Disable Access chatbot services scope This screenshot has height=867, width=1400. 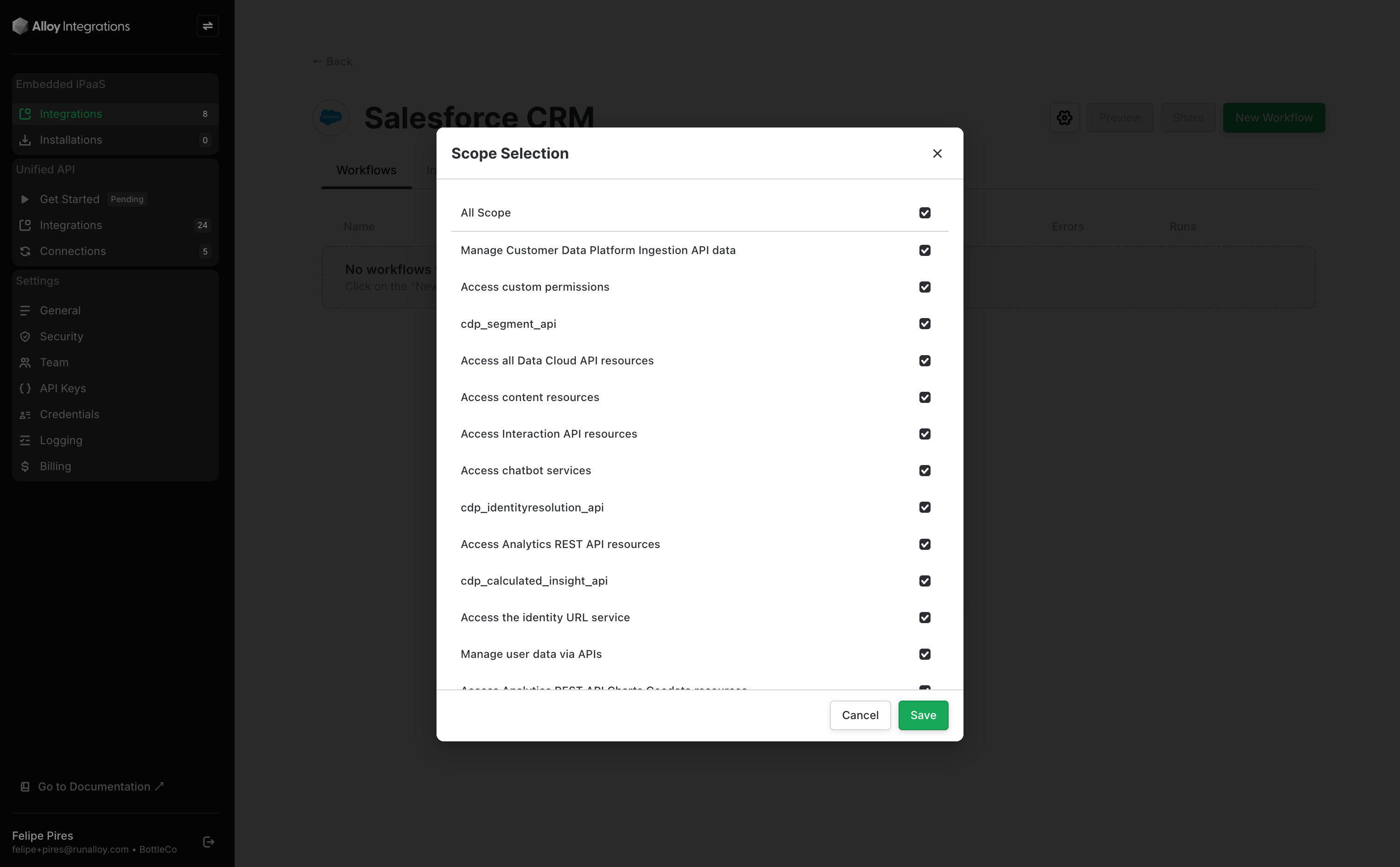point(925,471)
